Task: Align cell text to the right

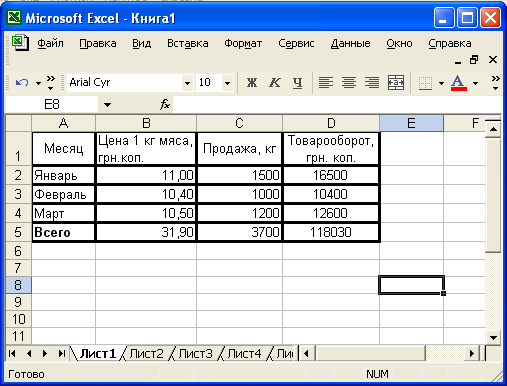Action: pos(372,82)
